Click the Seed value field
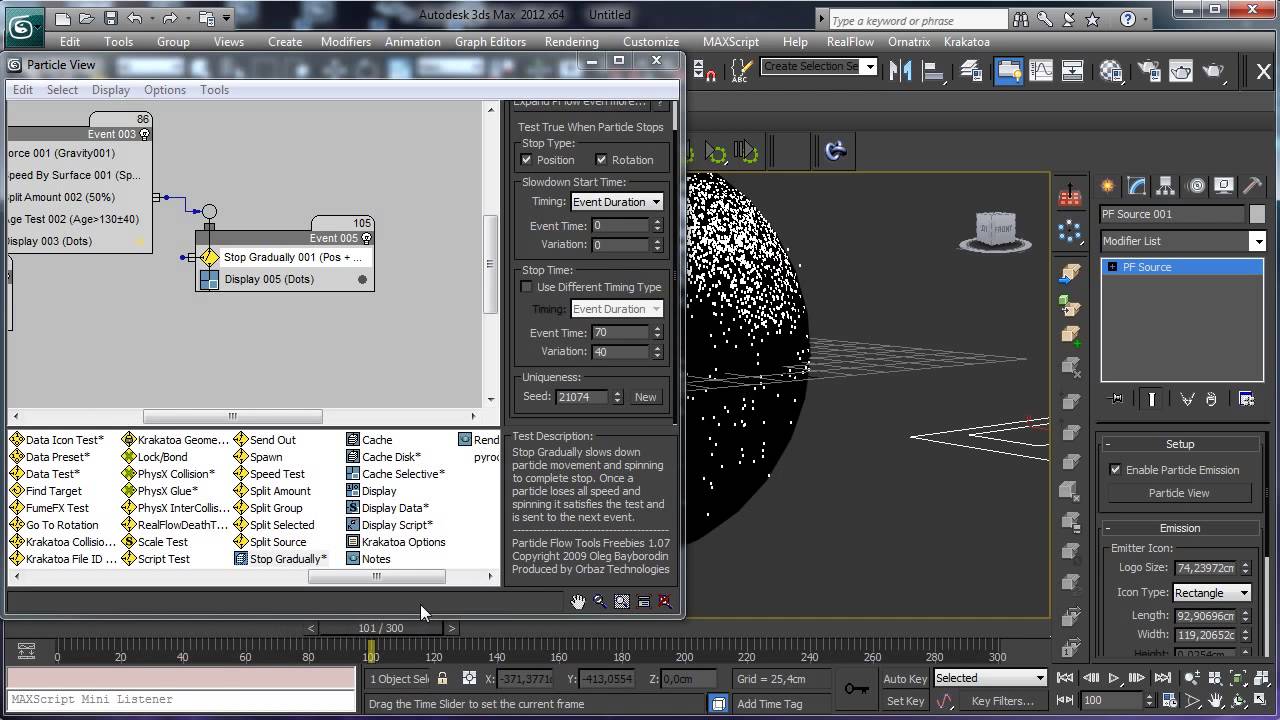Viewport: 1280px width, 720px height. pos(583,397)
